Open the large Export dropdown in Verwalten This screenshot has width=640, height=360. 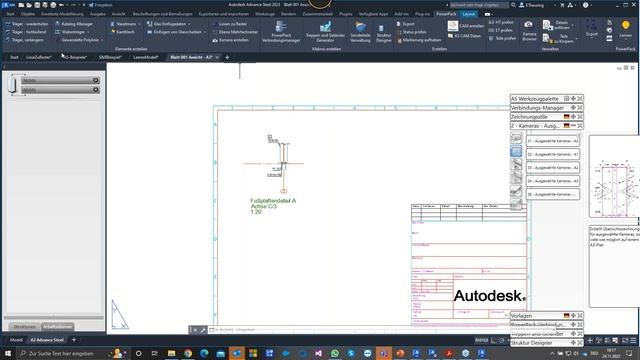(x=592, y=29)
